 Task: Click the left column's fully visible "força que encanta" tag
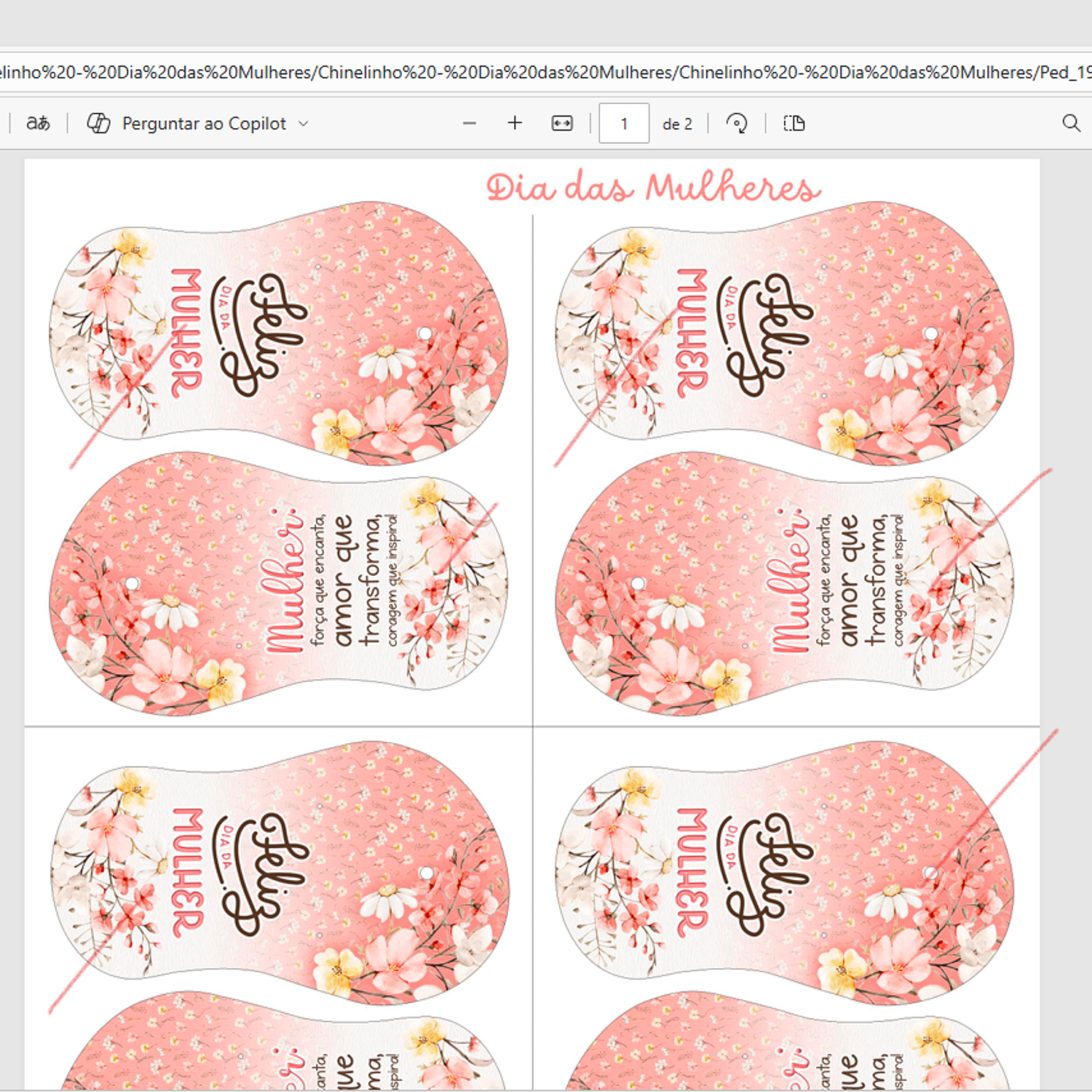(279, 584)
